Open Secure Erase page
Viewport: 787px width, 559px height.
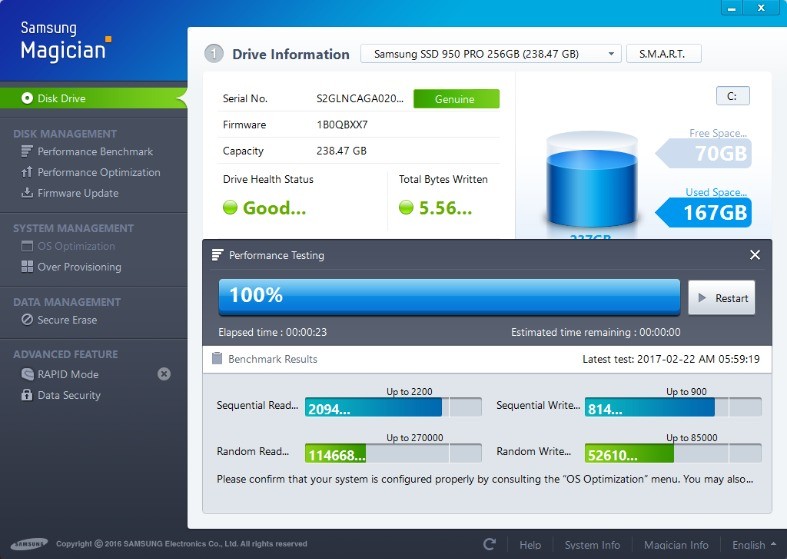67,320
